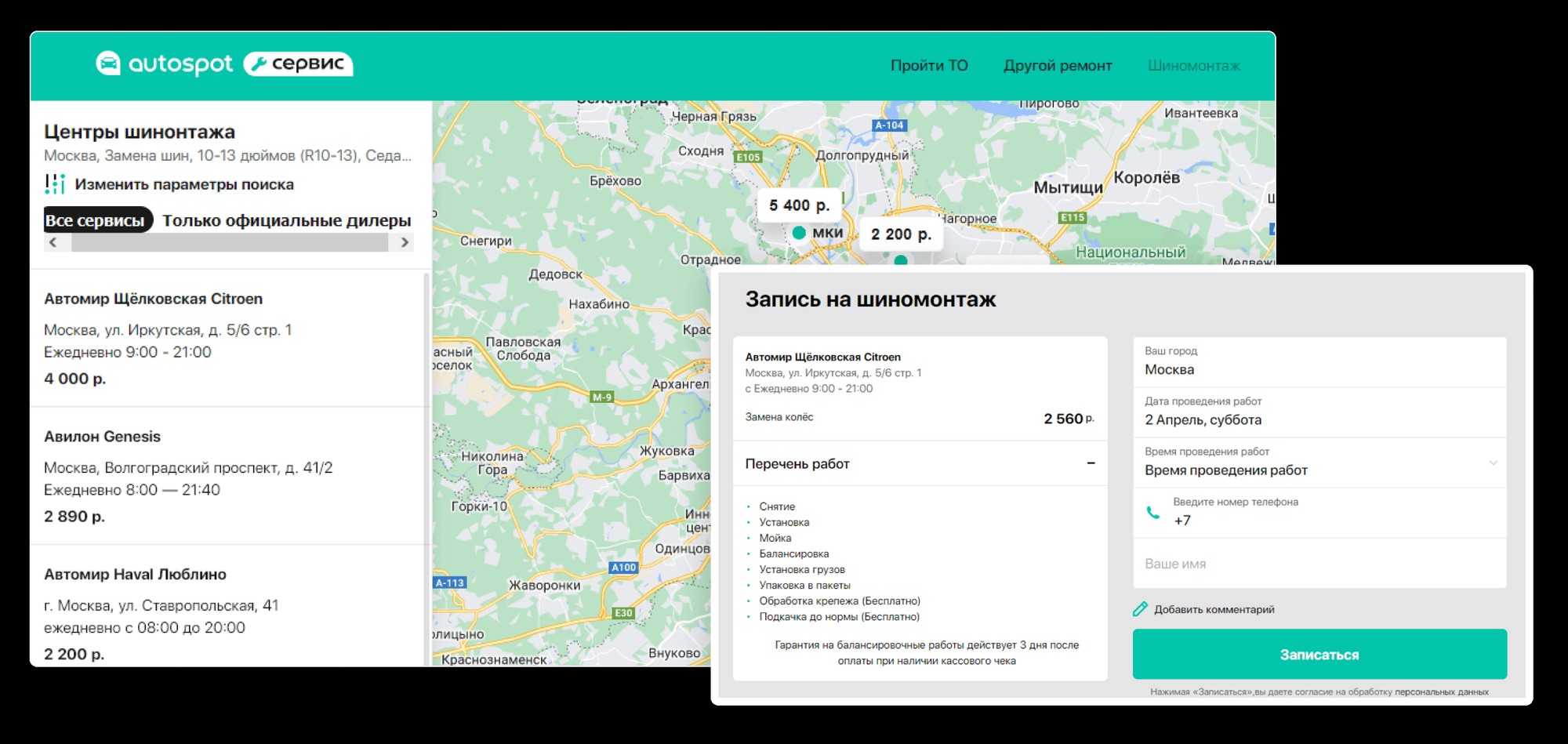Select the Все сервисы filter tab
This screenshot has width=1568, height=744.
98,220
